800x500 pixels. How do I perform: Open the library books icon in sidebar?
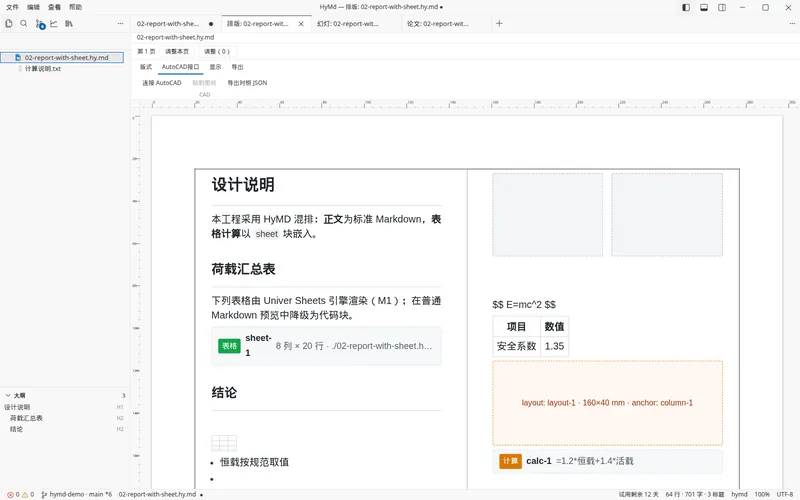[69, 23]
